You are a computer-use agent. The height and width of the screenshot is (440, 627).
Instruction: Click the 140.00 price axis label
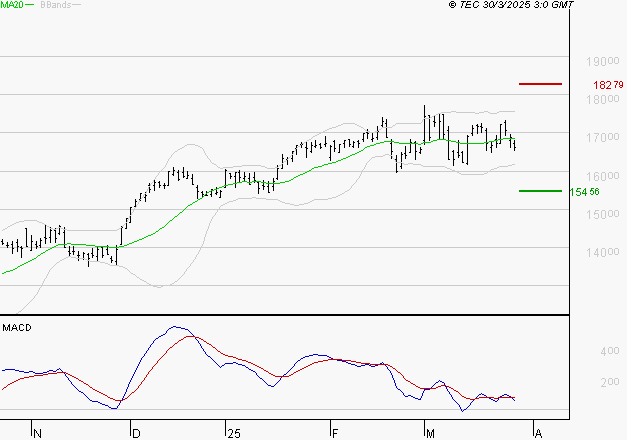click(603, 252)
